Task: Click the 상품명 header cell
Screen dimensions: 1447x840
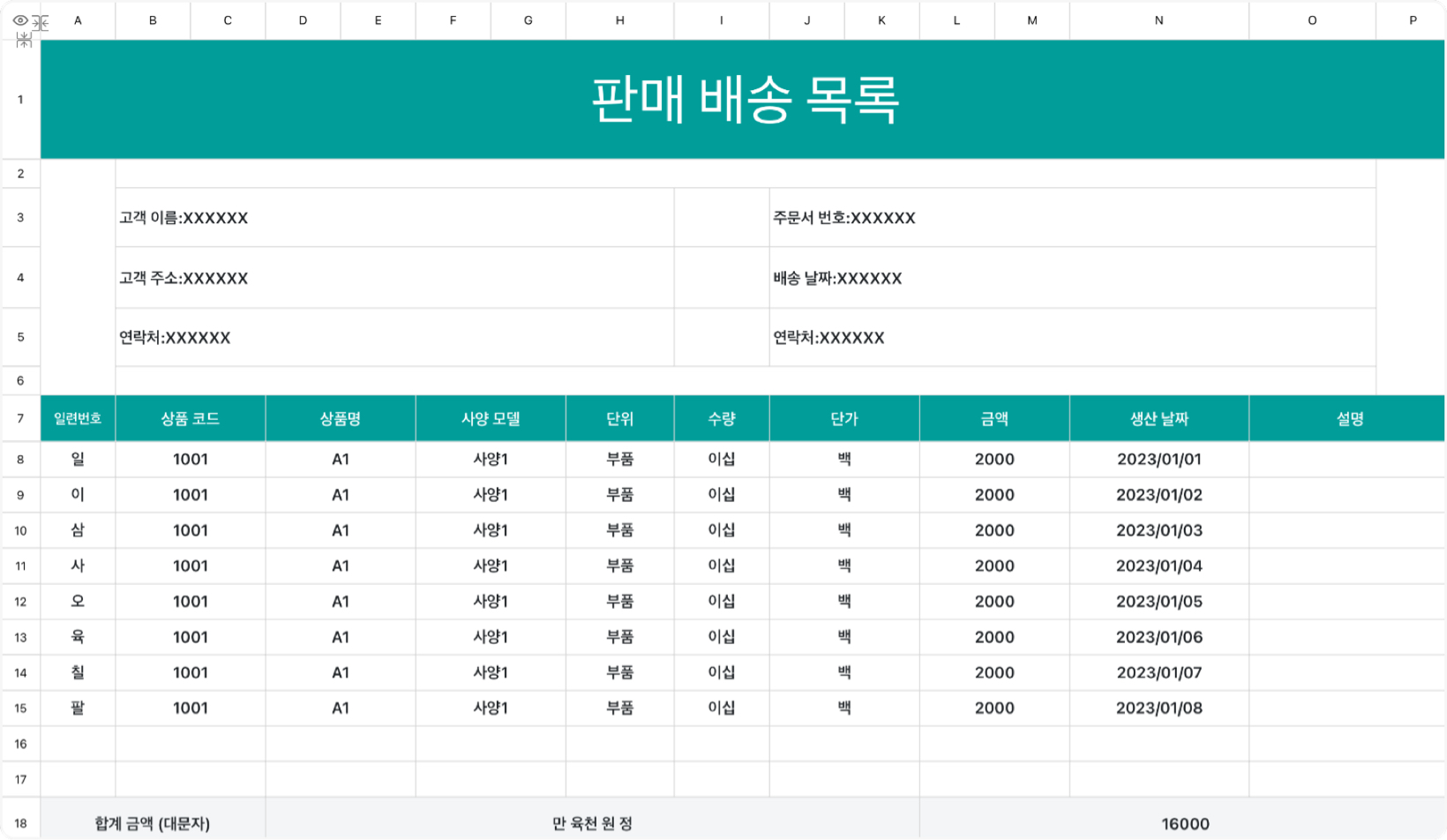Action: tap(340, 418)
